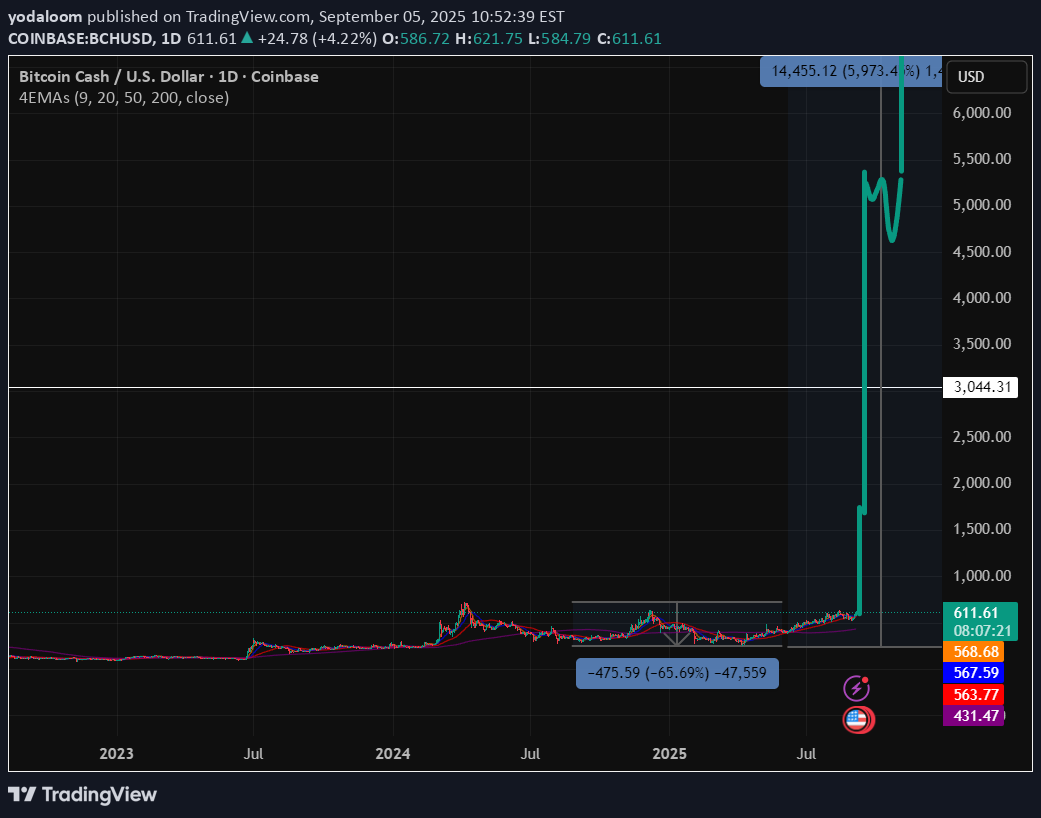Click the purple lightning bolt event icon
Screen dimensions: 1041x818
856,689
